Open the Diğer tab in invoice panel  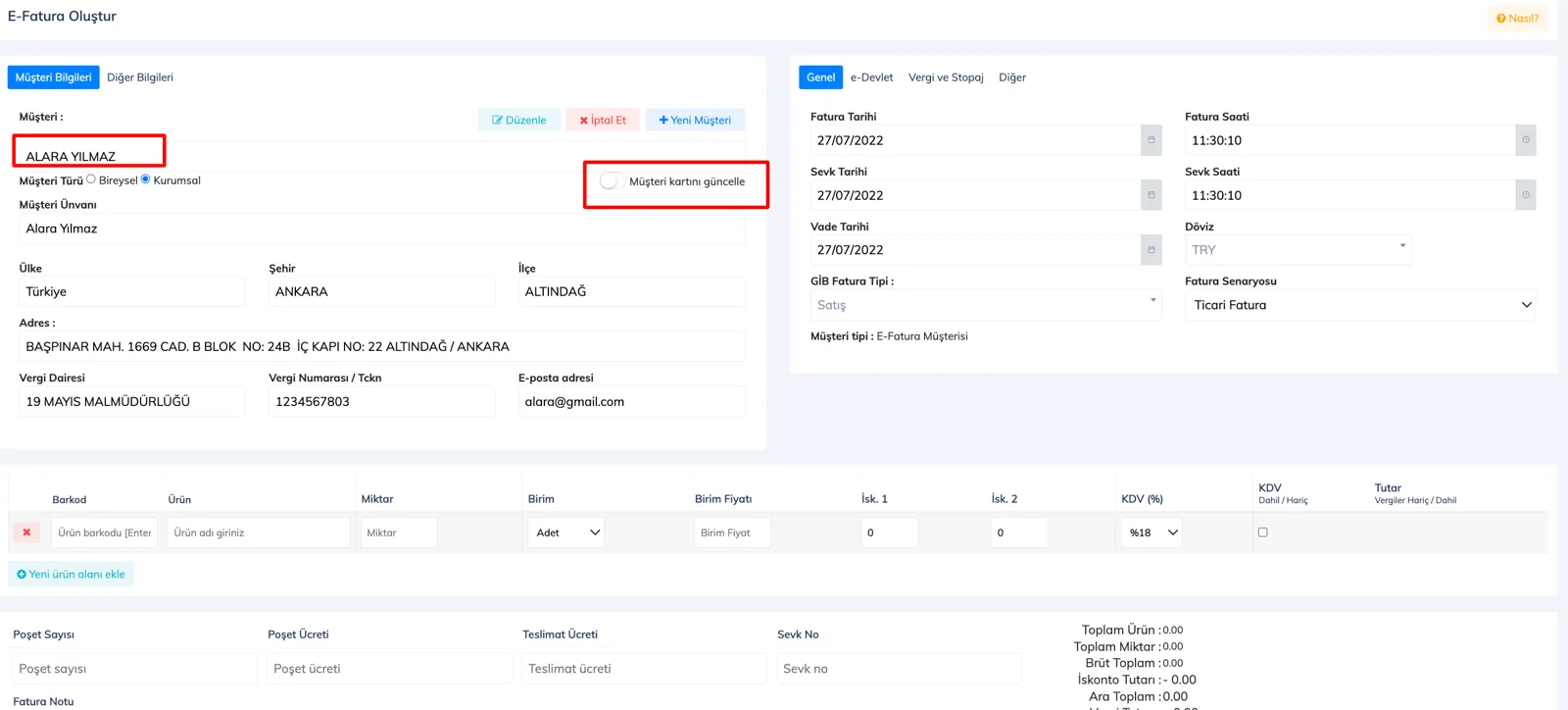pos(1012,77)
